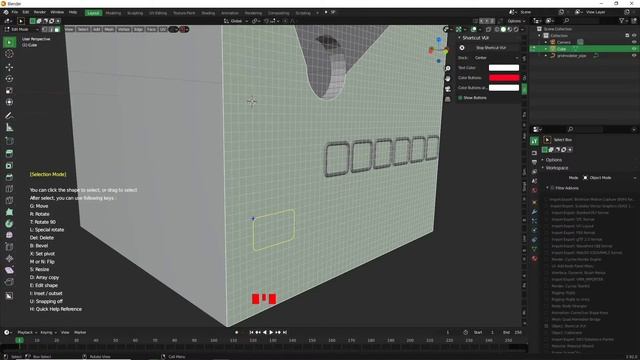Play the animation in timeline
The height and width of the screenshot is (360, 640).
(x=271, y=333)
